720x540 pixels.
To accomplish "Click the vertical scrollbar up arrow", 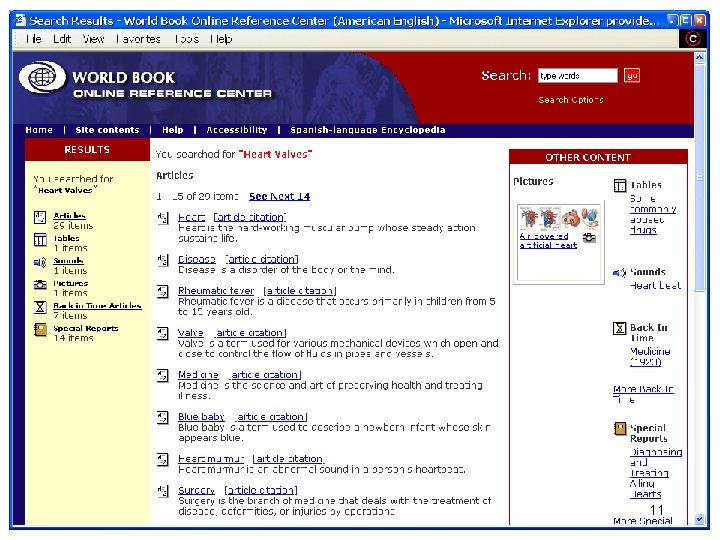I will coord(699,58).
